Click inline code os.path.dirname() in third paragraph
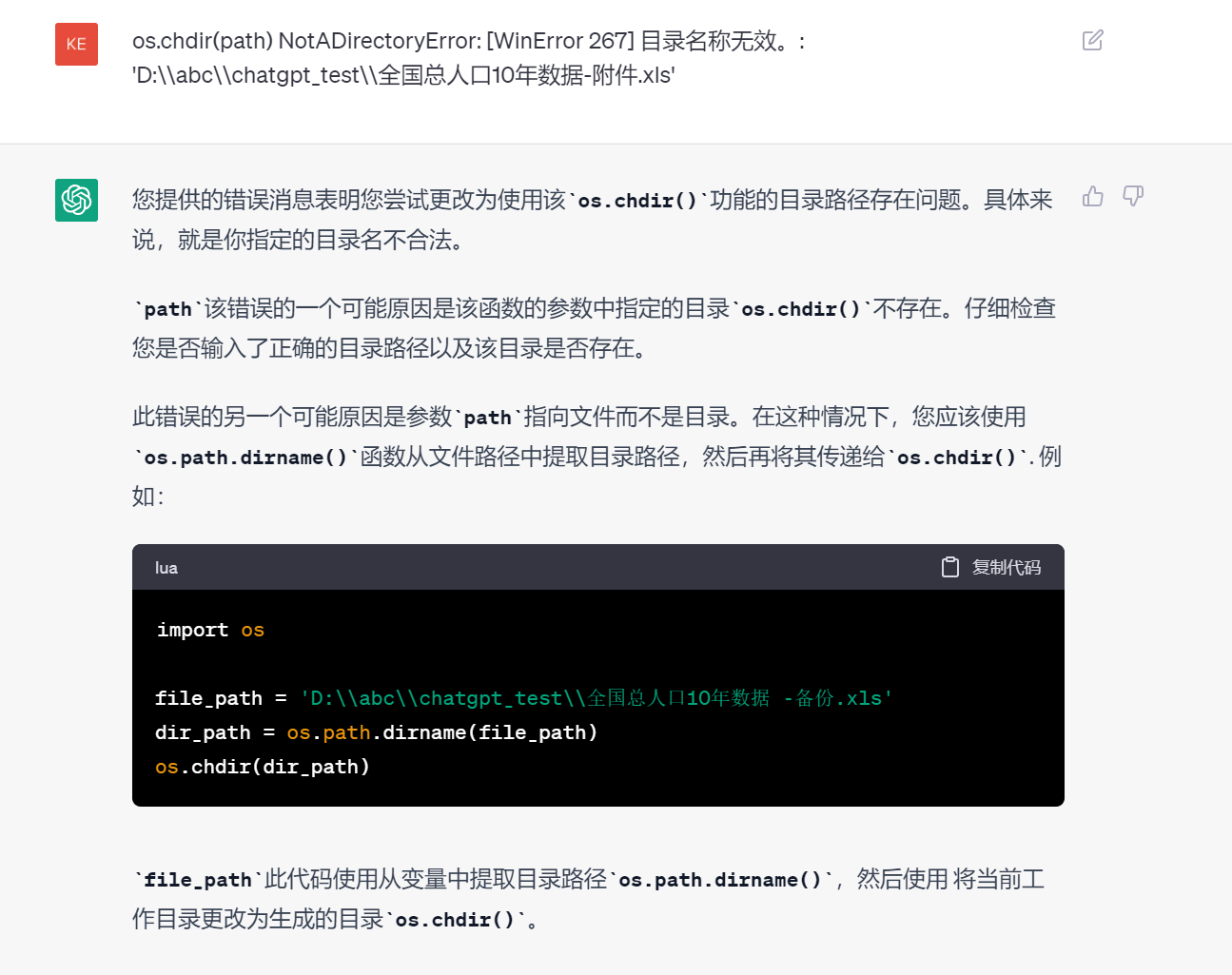The width and height of the screenshot is (1232, 975). click(246, 458)
